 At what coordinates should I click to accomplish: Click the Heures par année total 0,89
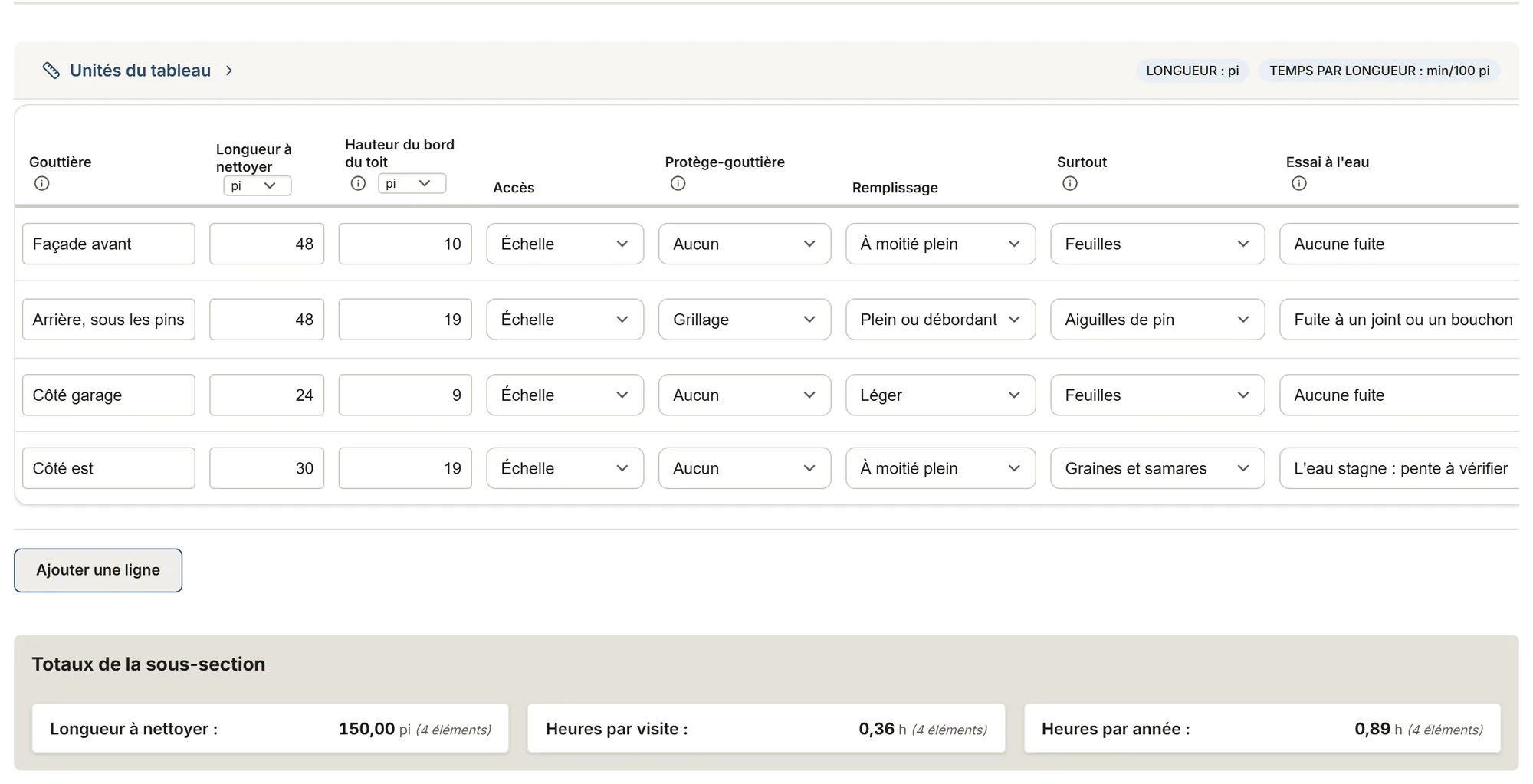pos(1372,729)
